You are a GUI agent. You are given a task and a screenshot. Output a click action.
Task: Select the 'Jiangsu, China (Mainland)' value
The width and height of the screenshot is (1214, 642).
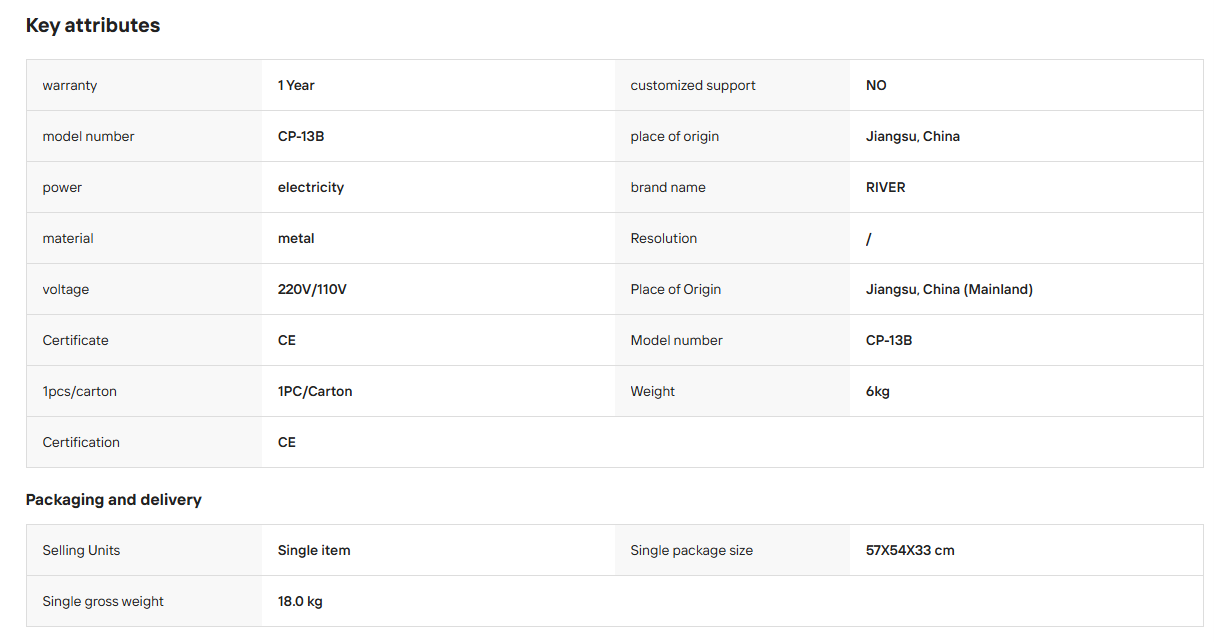(949, 289)
